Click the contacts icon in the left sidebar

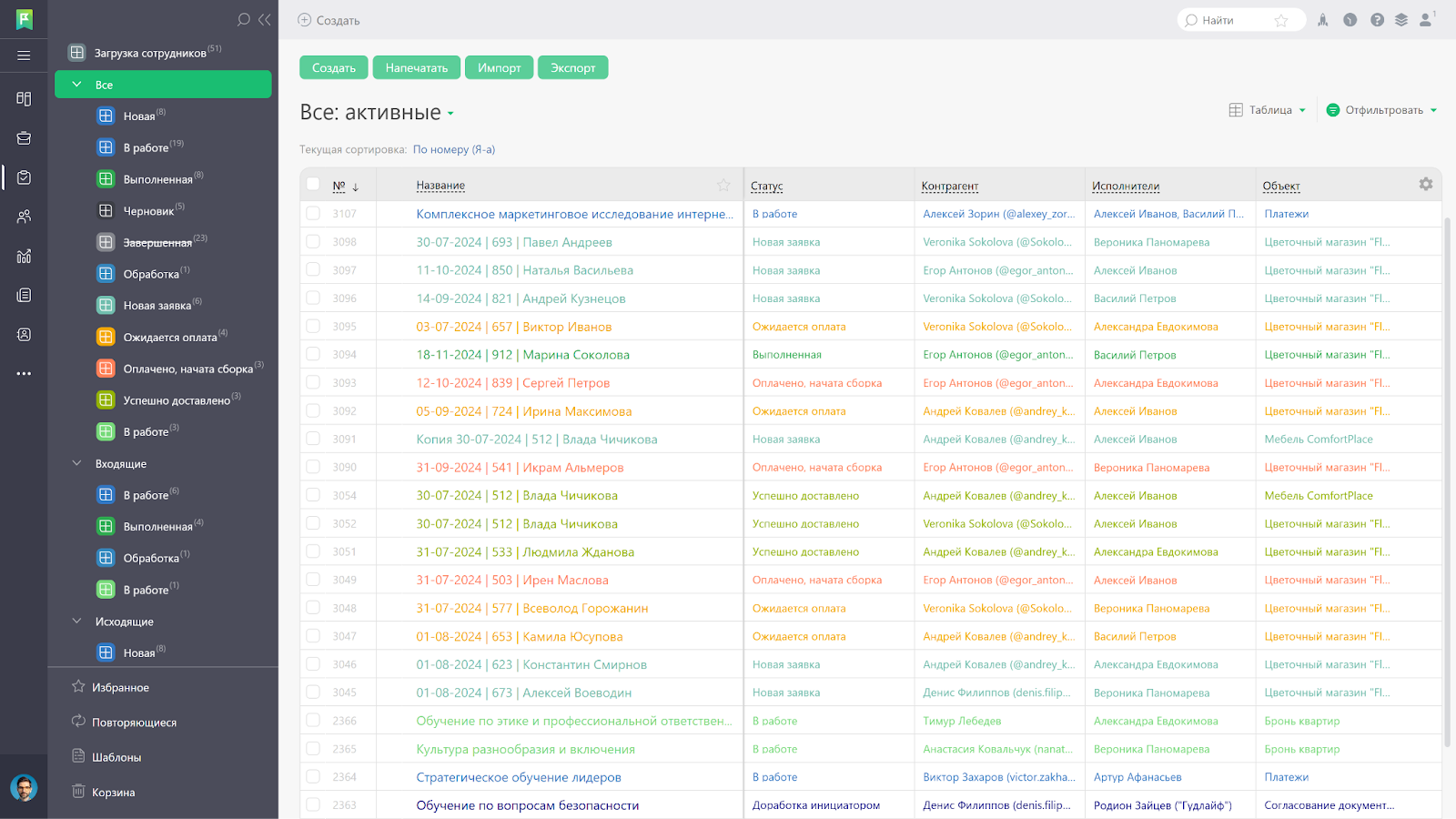tap(24, 216)
